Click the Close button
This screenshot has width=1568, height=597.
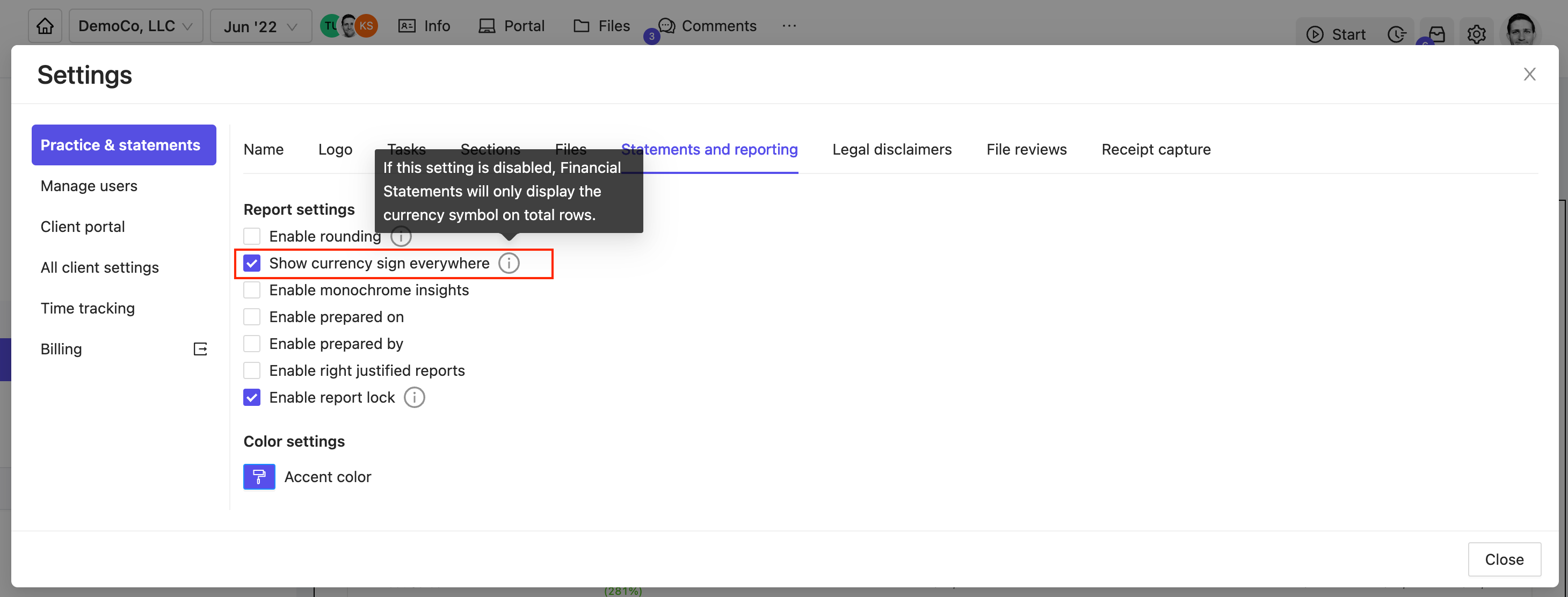point(1504,559)
